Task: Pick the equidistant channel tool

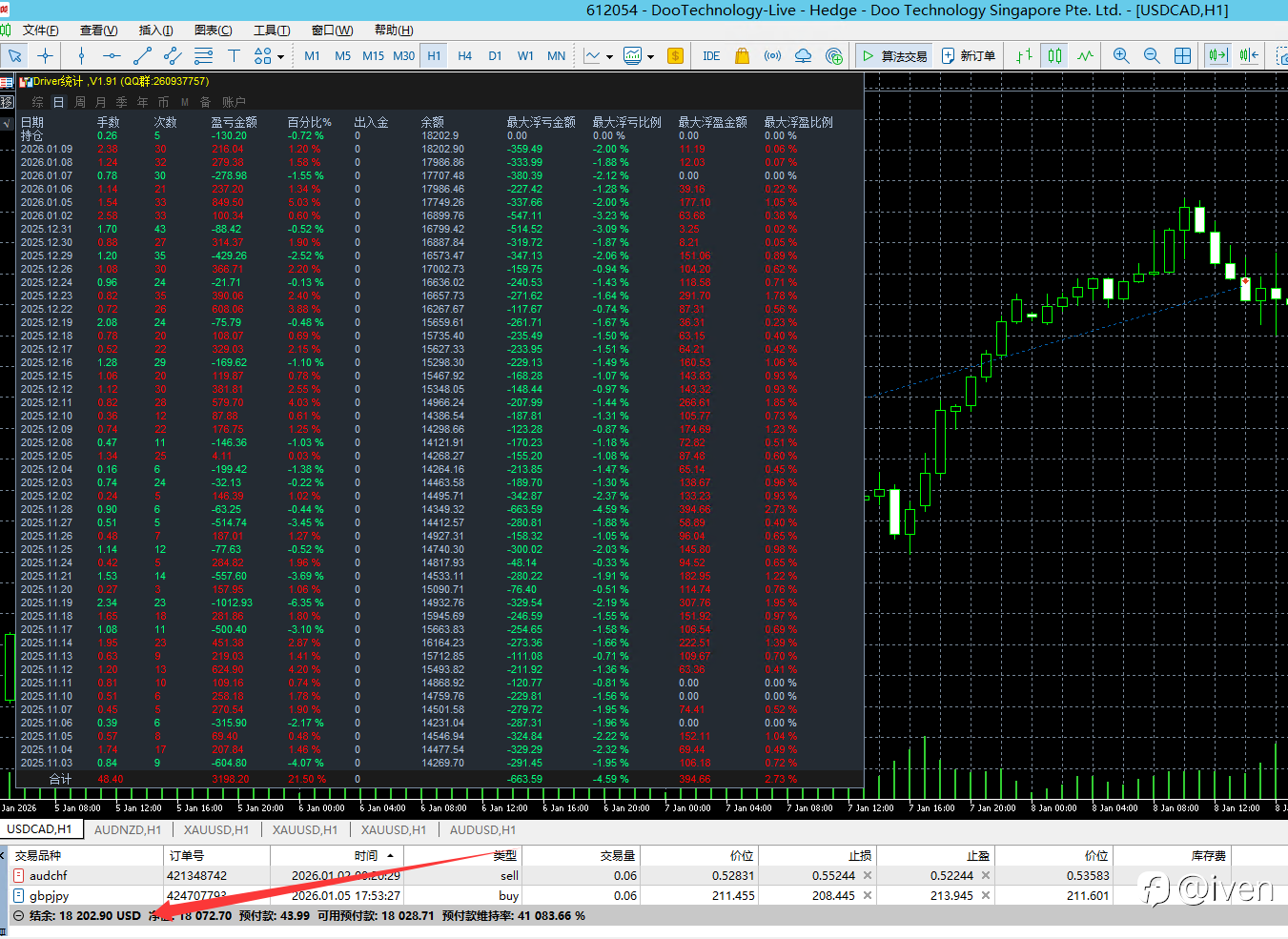Action: [173, 55]
